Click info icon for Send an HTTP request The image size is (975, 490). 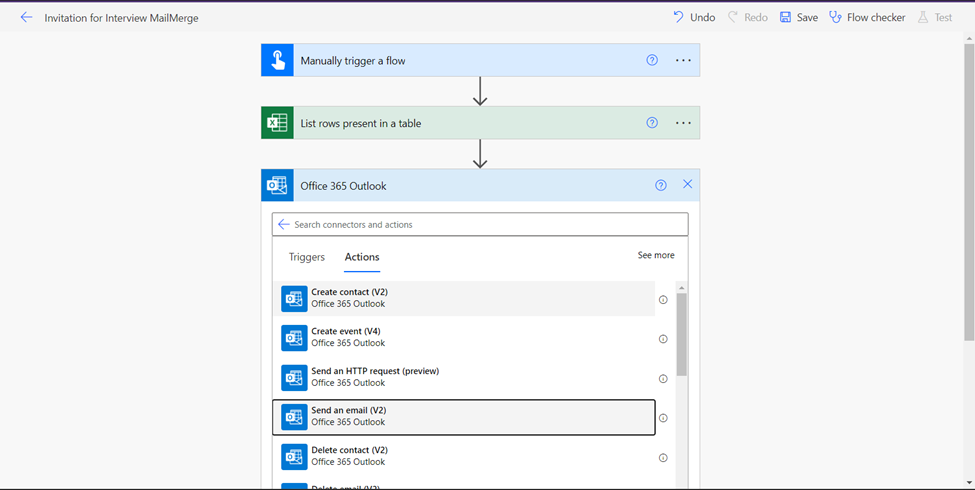[663, 379]
